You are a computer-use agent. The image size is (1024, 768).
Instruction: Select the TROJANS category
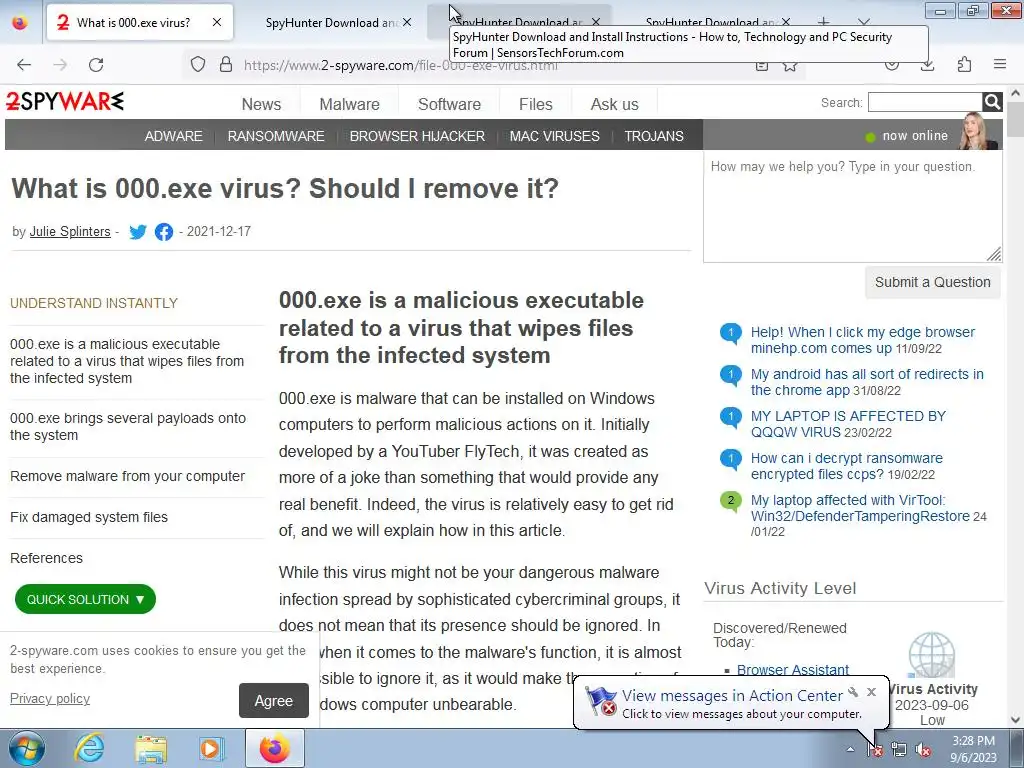[654, 136]
